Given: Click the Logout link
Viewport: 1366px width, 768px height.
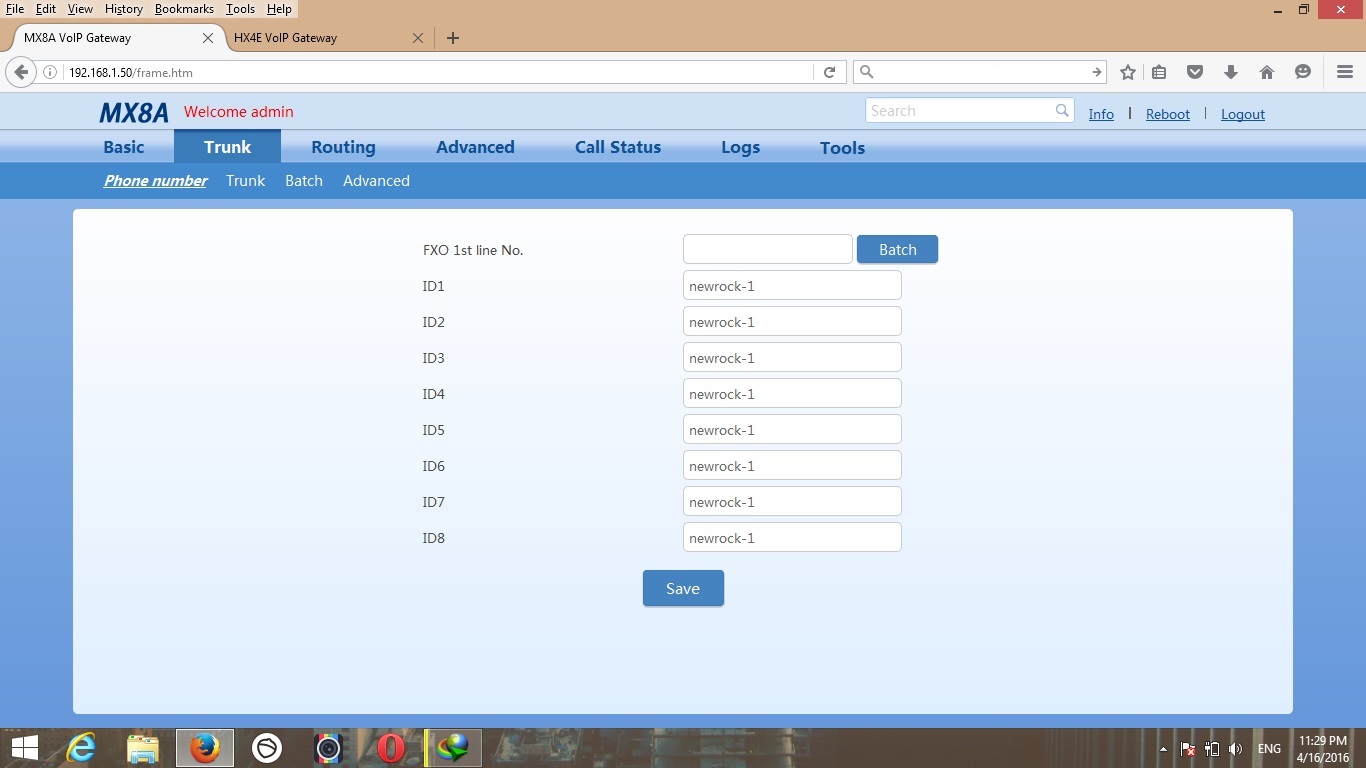Looking at the screenshot, I should pyautogui.click(x=1242, y=114).
